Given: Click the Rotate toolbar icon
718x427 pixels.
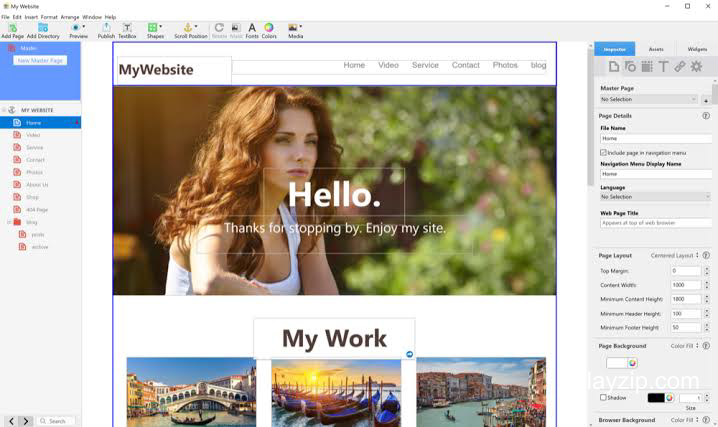Looking at the screenshot, I should tap(219, 27).
